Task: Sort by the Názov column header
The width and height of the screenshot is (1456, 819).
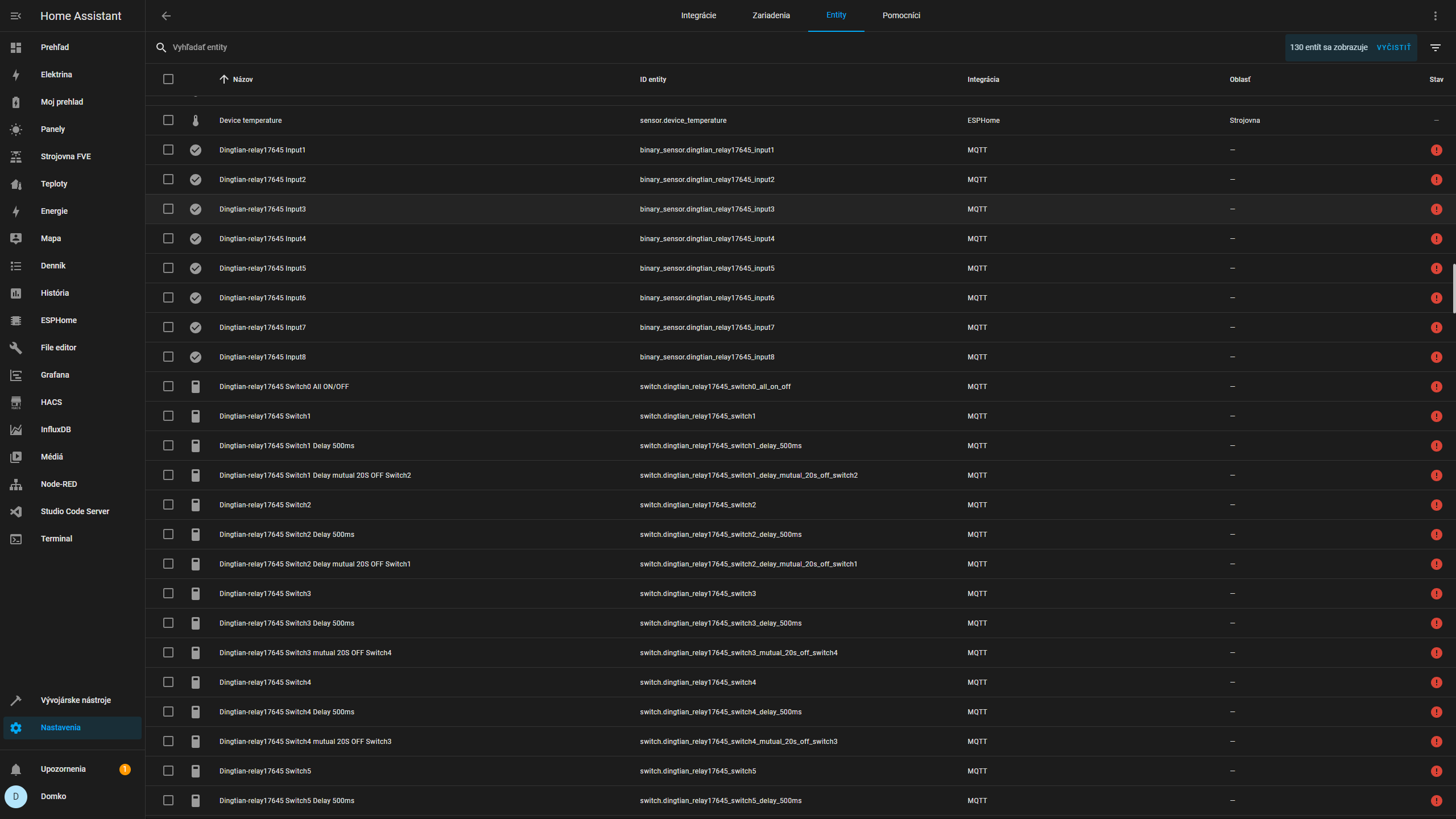Action: (x=242, y=80)
